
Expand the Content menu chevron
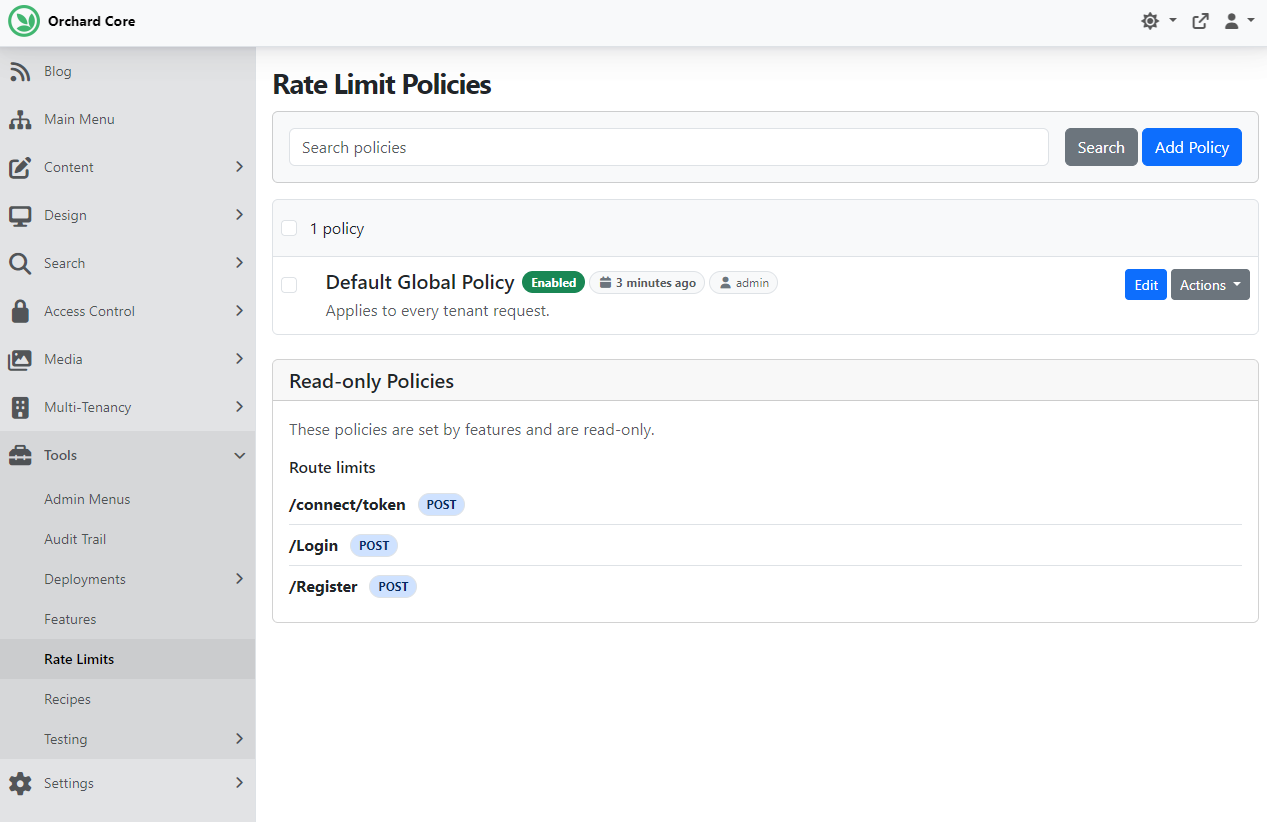point(239,167)
